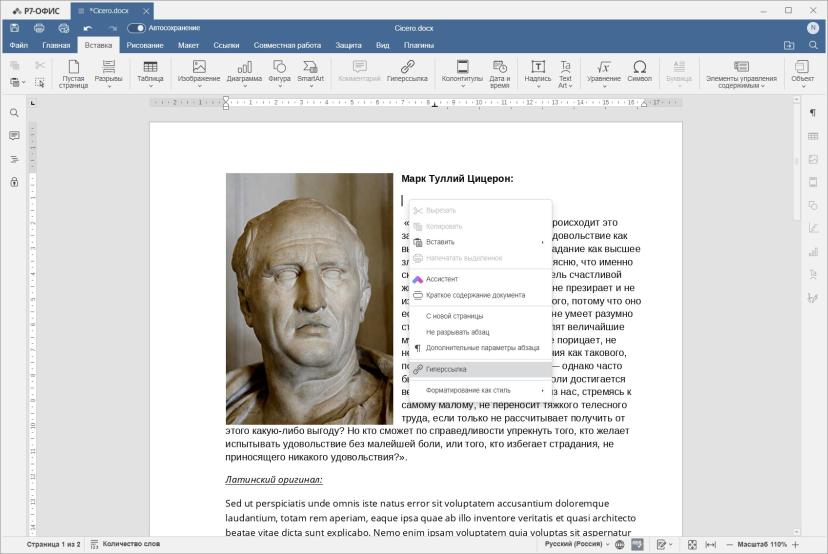
Task: Choose Вставить in the context menu
Action: [x=481, y=242]
